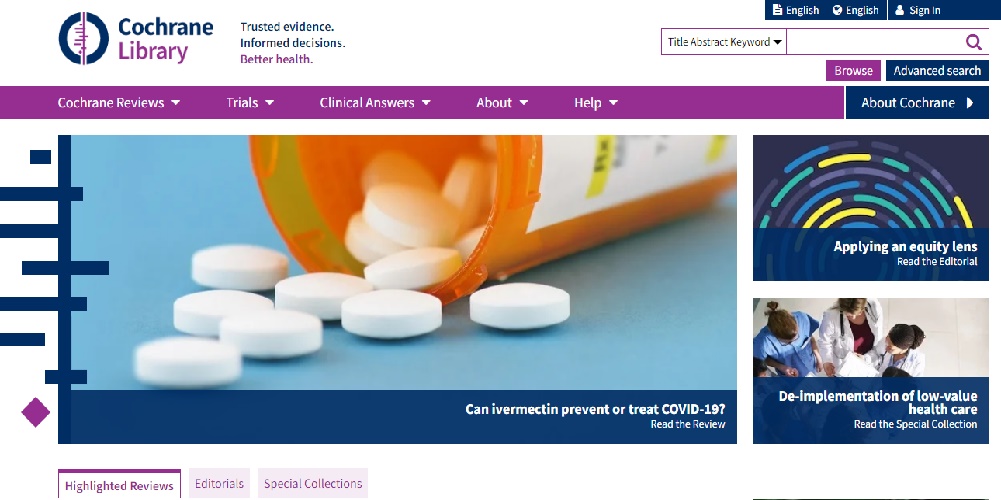1001x500 pixels.
Task: Click the document language icon beside English
Action: click(x=777, y=10)
